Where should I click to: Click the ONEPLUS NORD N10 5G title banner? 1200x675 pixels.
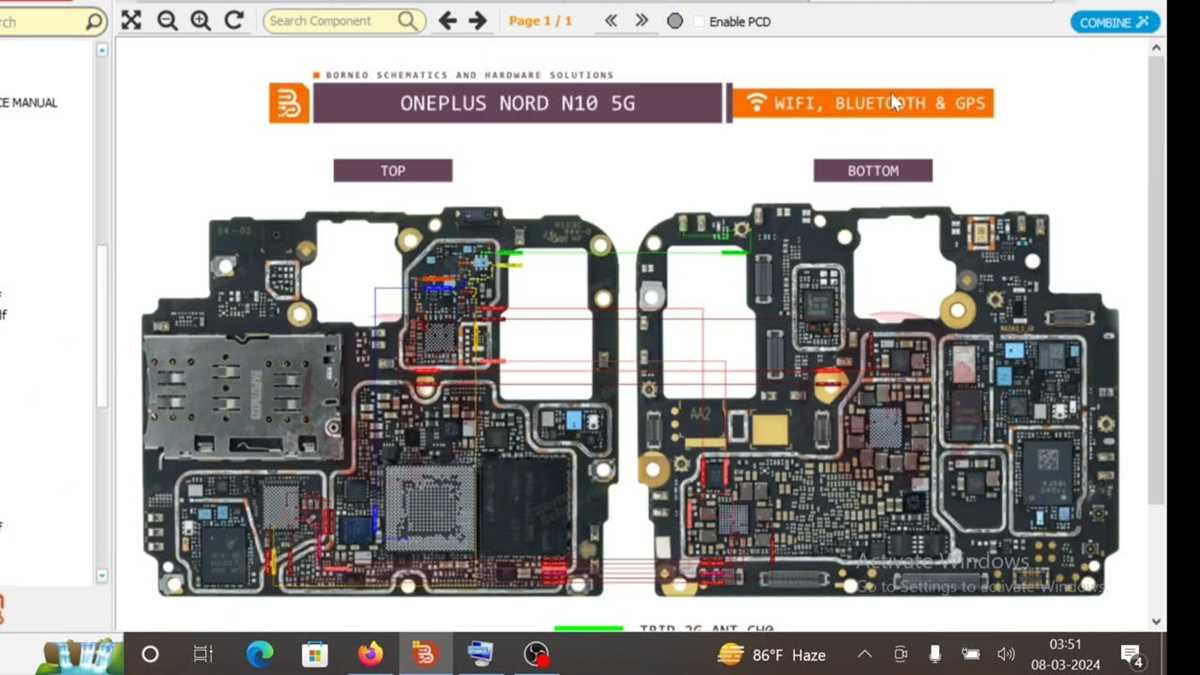tap(517, 103)
